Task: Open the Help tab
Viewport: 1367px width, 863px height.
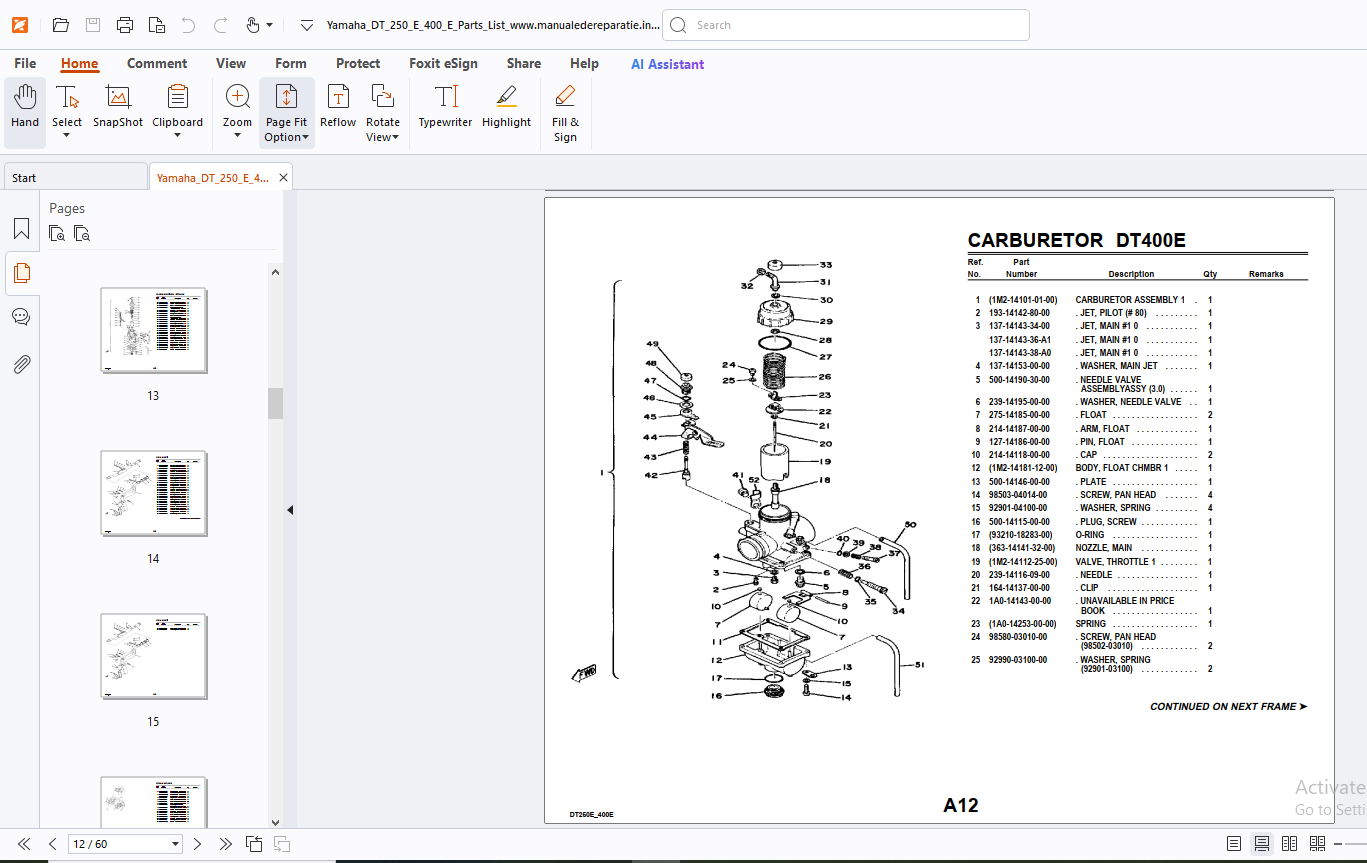Action: [584, 63]
